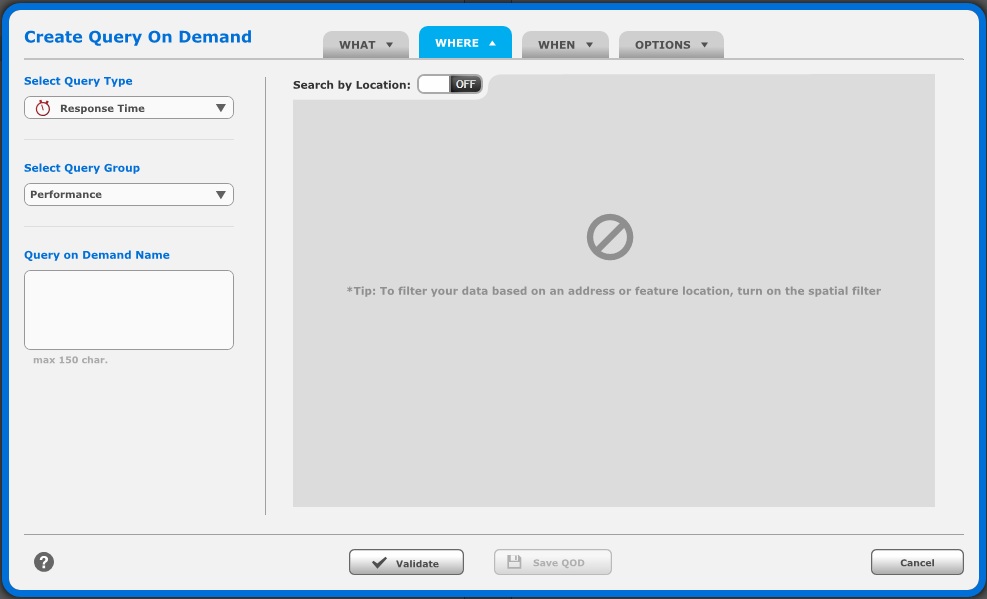Expand the WHEN tab down arrow
This screenshot has width=987, height=599.
589,45
